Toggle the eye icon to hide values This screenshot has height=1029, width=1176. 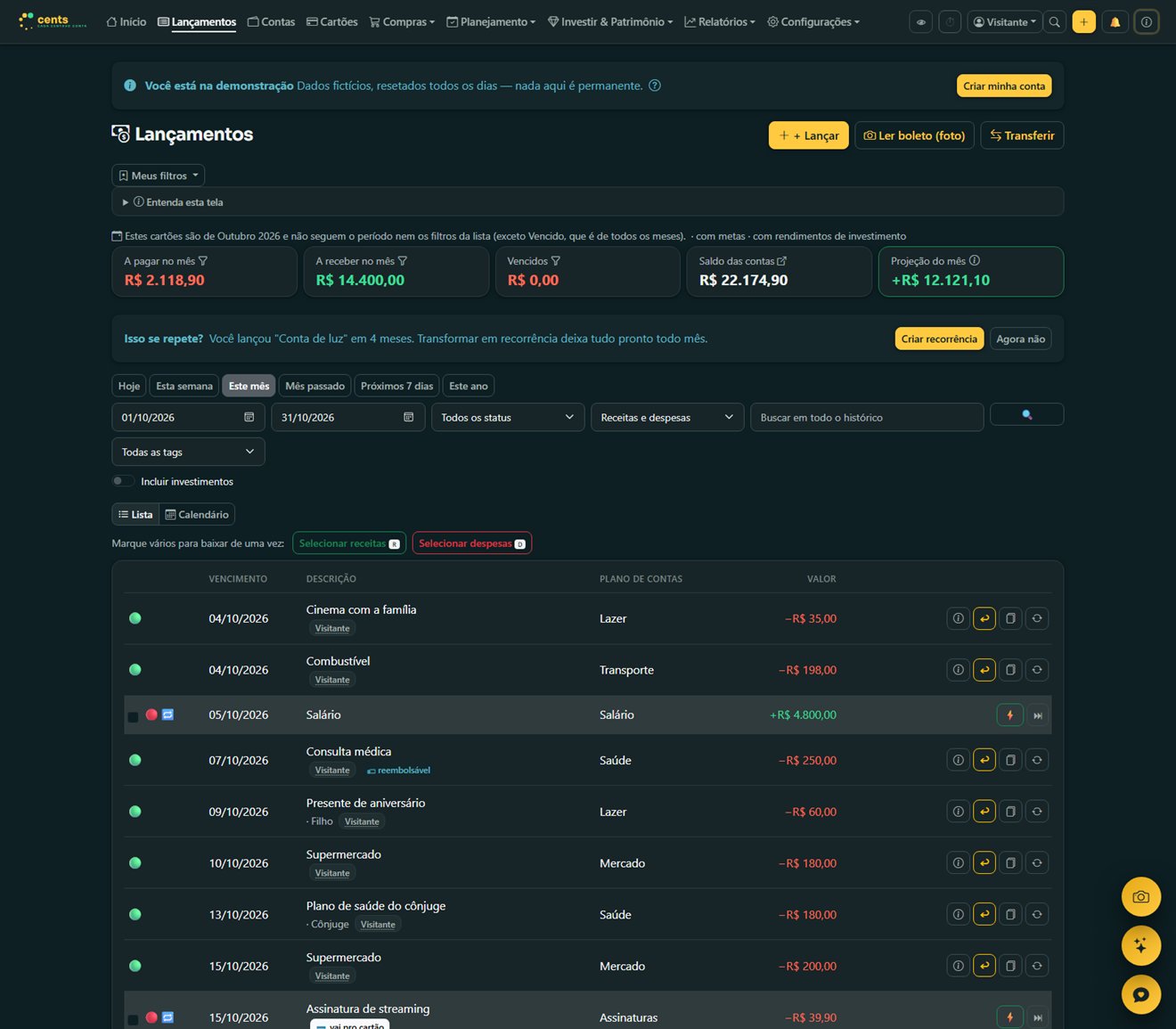[x=921, y=22]
